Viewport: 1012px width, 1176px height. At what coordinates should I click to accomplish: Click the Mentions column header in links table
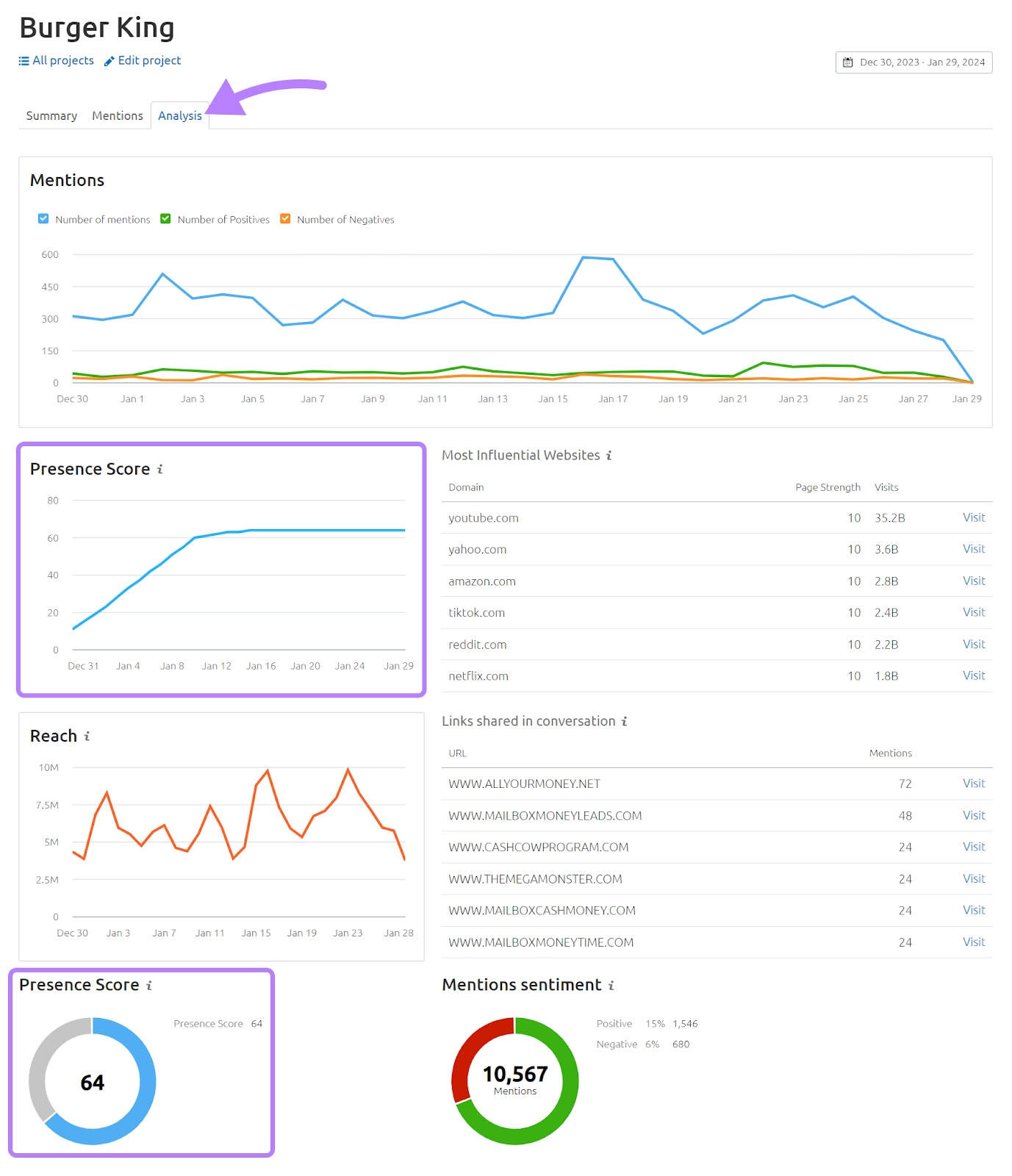tap(890, 753)
